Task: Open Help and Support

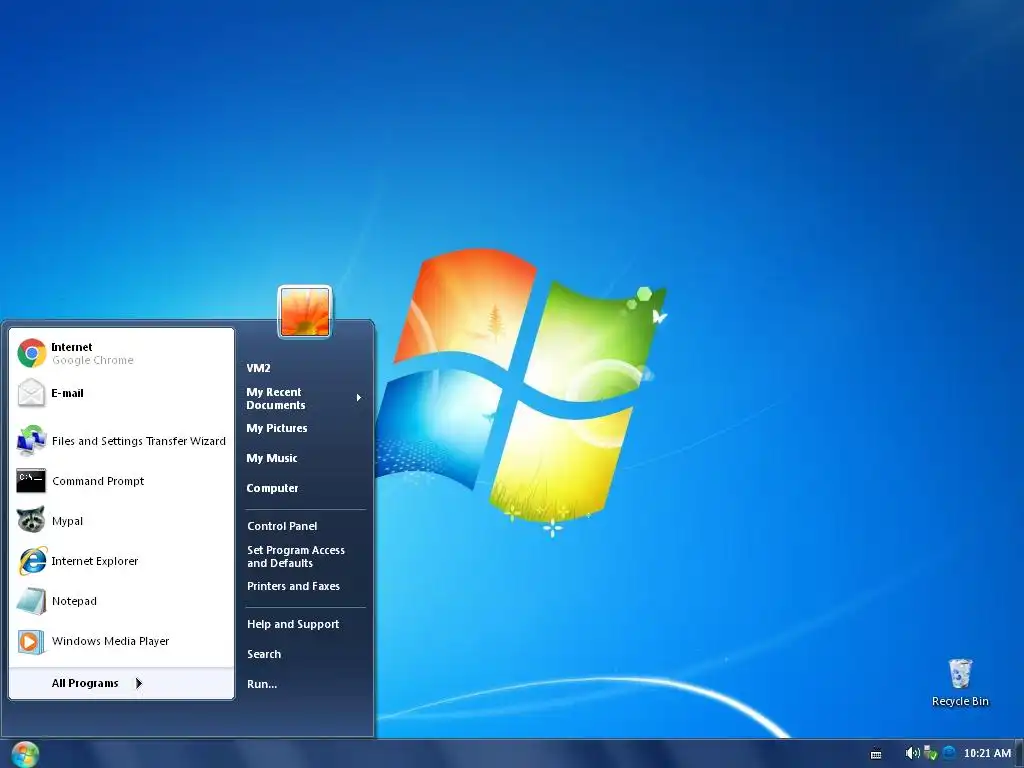Action: [x=304, y=624]
